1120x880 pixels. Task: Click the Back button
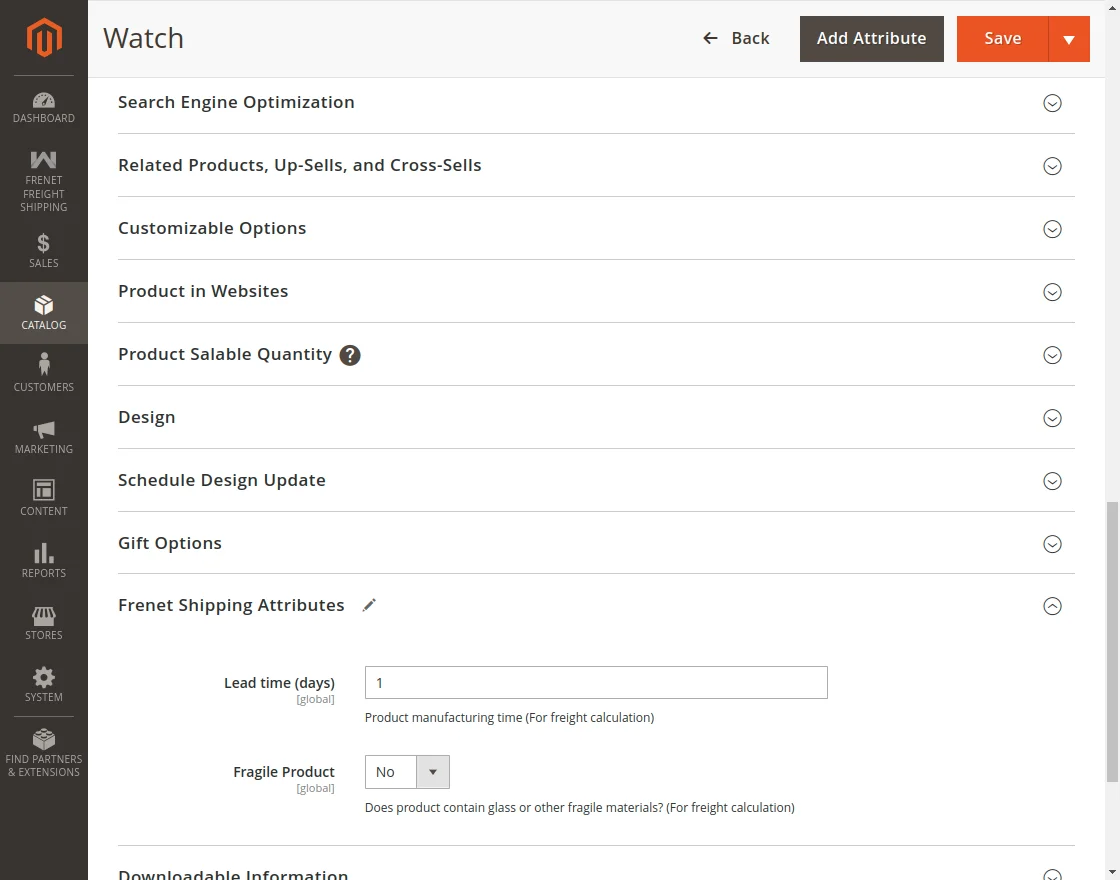coord(736,38)
